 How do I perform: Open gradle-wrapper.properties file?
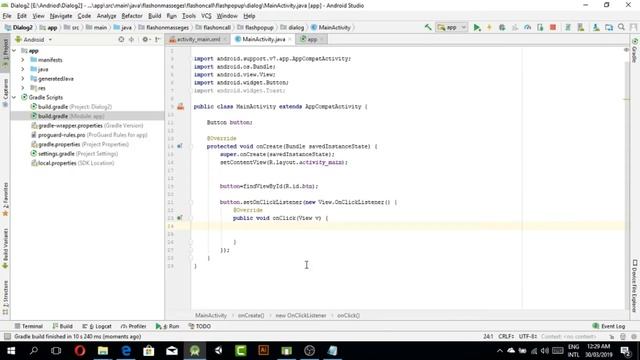click(x=87, y=126)
